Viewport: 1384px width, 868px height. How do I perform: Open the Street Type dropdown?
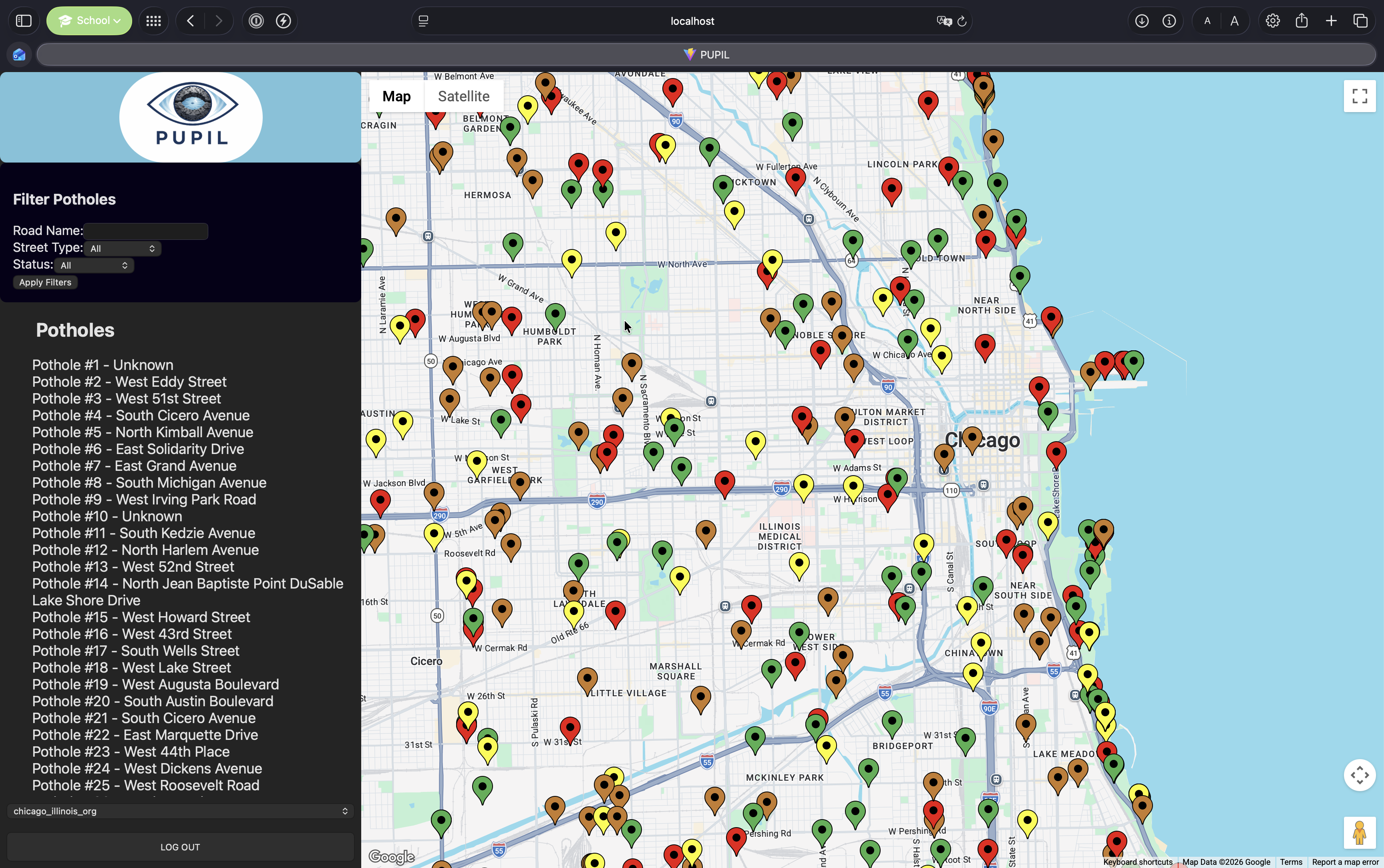pyautogui.click(x=122, y=249)
